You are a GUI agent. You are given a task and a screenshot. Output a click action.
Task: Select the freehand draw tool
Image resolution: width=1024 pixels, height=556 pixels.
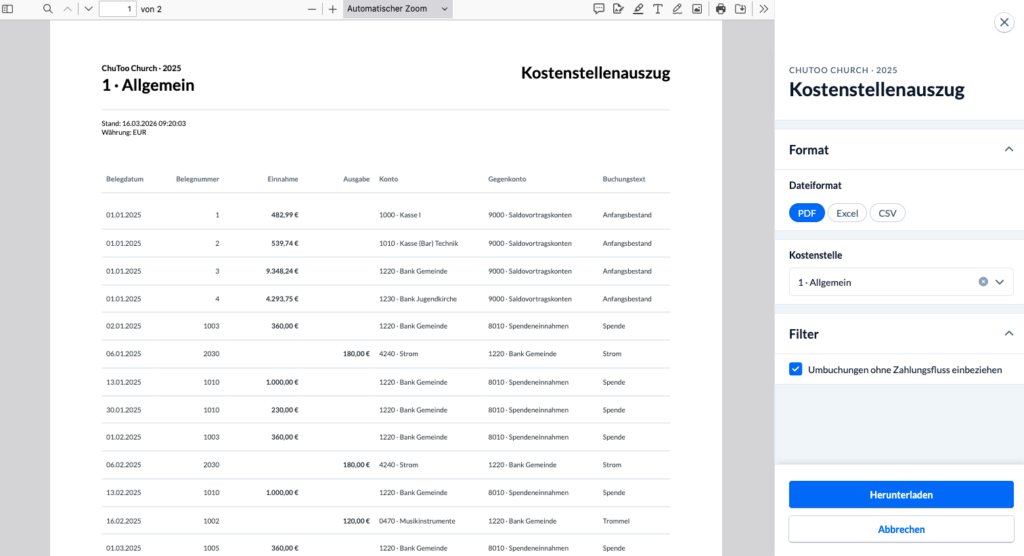pyautogui.click(x=677, y=9)
